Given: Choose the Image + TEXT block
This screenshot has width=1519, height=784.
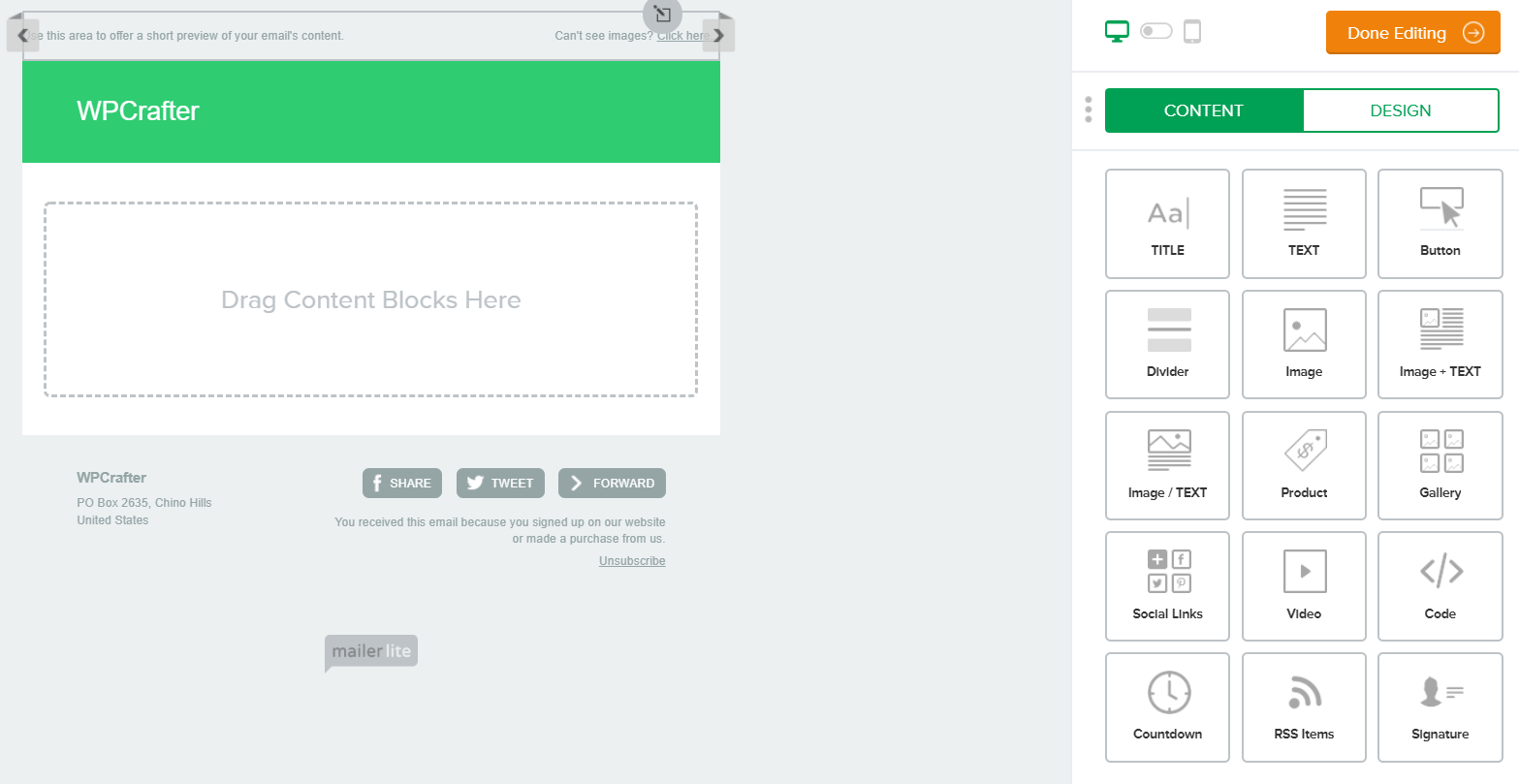Looking at the screenshot, I should 1440,345.
